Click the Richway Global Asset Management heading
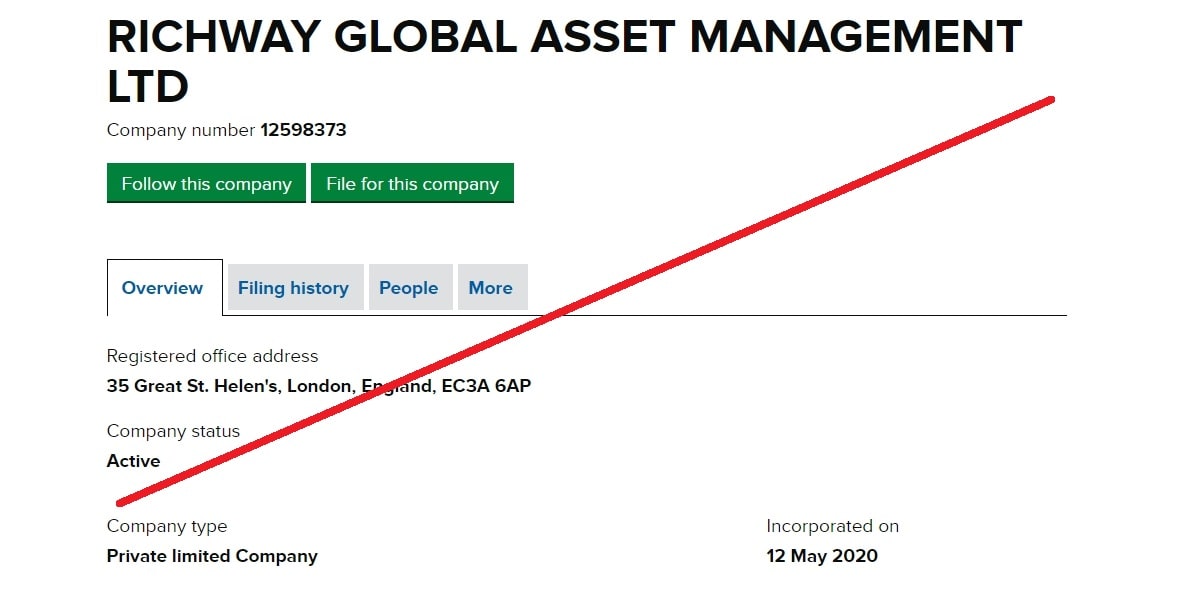Image resolution: width=1190 pixels, height=598 pixels. click(564, 40)
